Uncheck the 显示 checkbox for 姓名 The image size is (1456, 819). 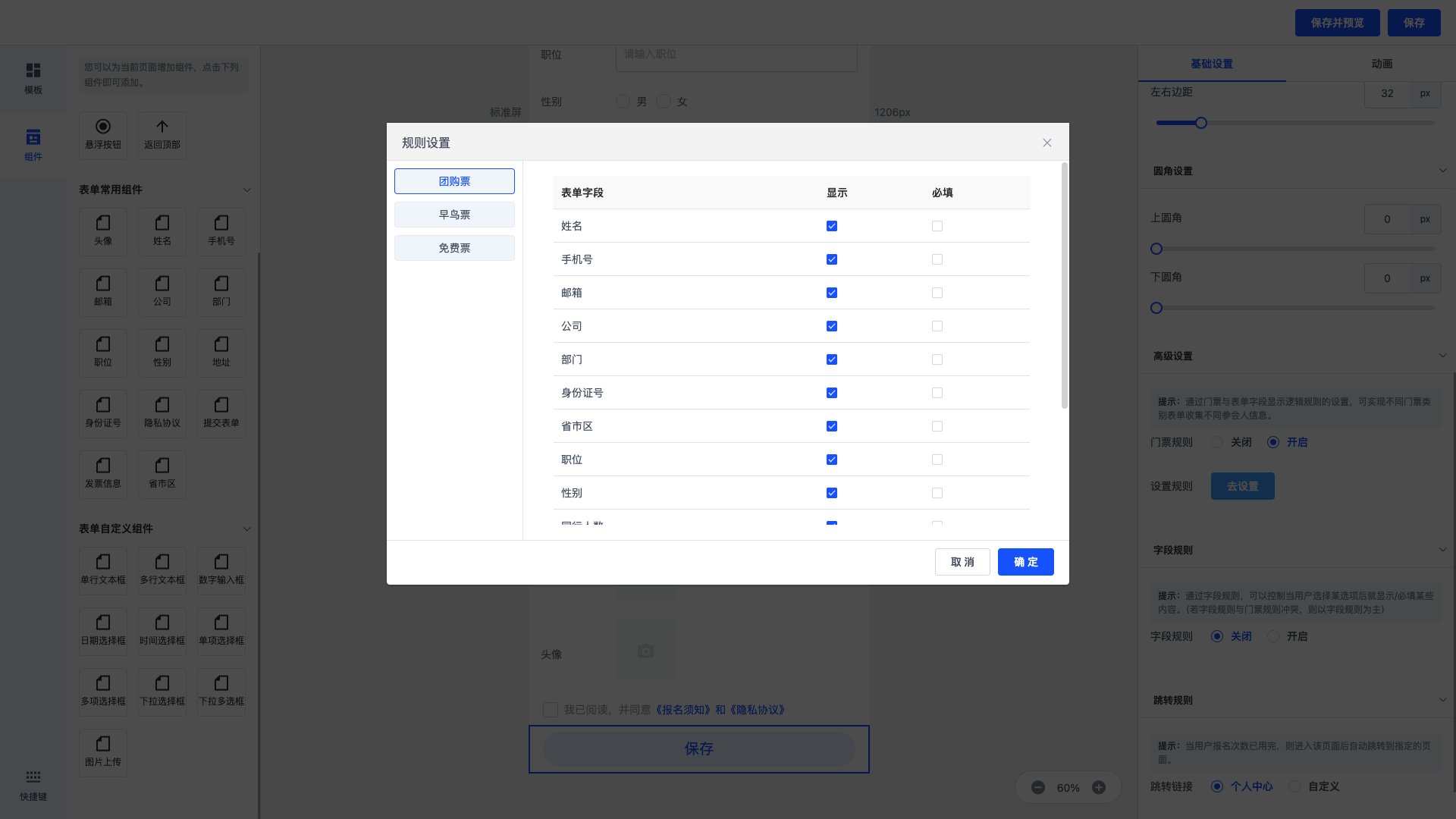[832, 226]
